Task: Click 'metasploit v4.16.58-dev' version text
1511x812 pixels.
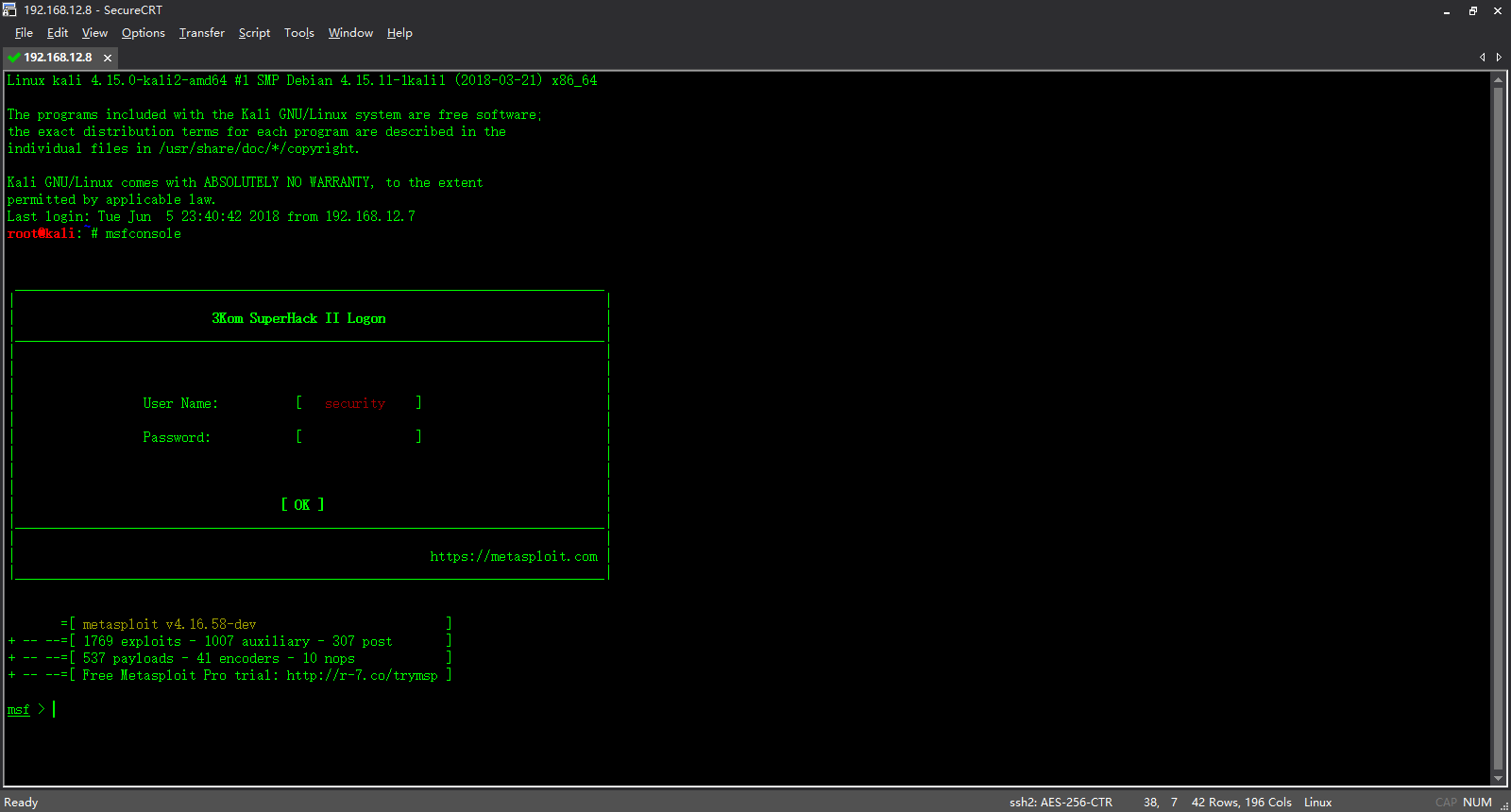Action: (169, 624)
